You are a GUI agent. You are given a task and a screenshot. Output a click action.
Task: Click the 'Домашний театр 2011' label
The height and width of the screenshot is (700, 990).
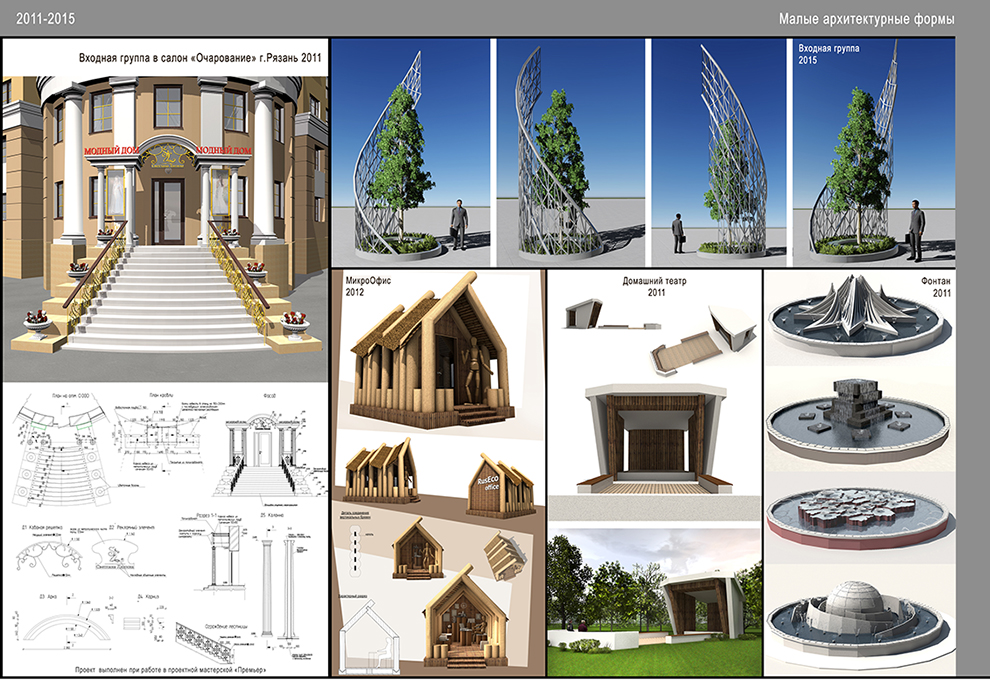pyautogui.click(x=655, y=286)
